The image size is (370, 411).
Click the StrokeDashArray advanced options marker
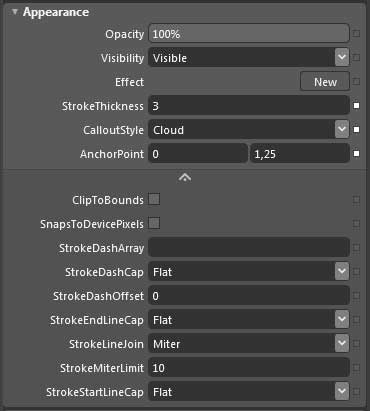click(356, 248)
